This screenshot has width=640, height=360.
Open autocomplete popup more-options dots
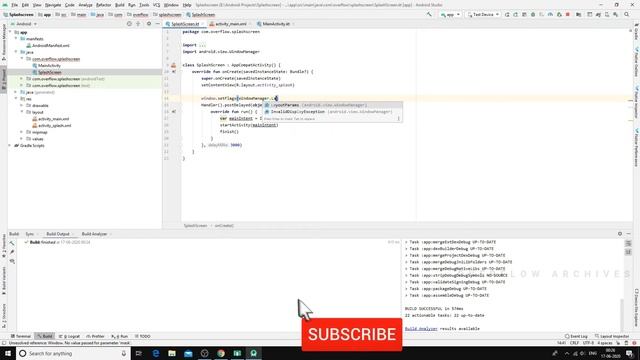point(399,119)
